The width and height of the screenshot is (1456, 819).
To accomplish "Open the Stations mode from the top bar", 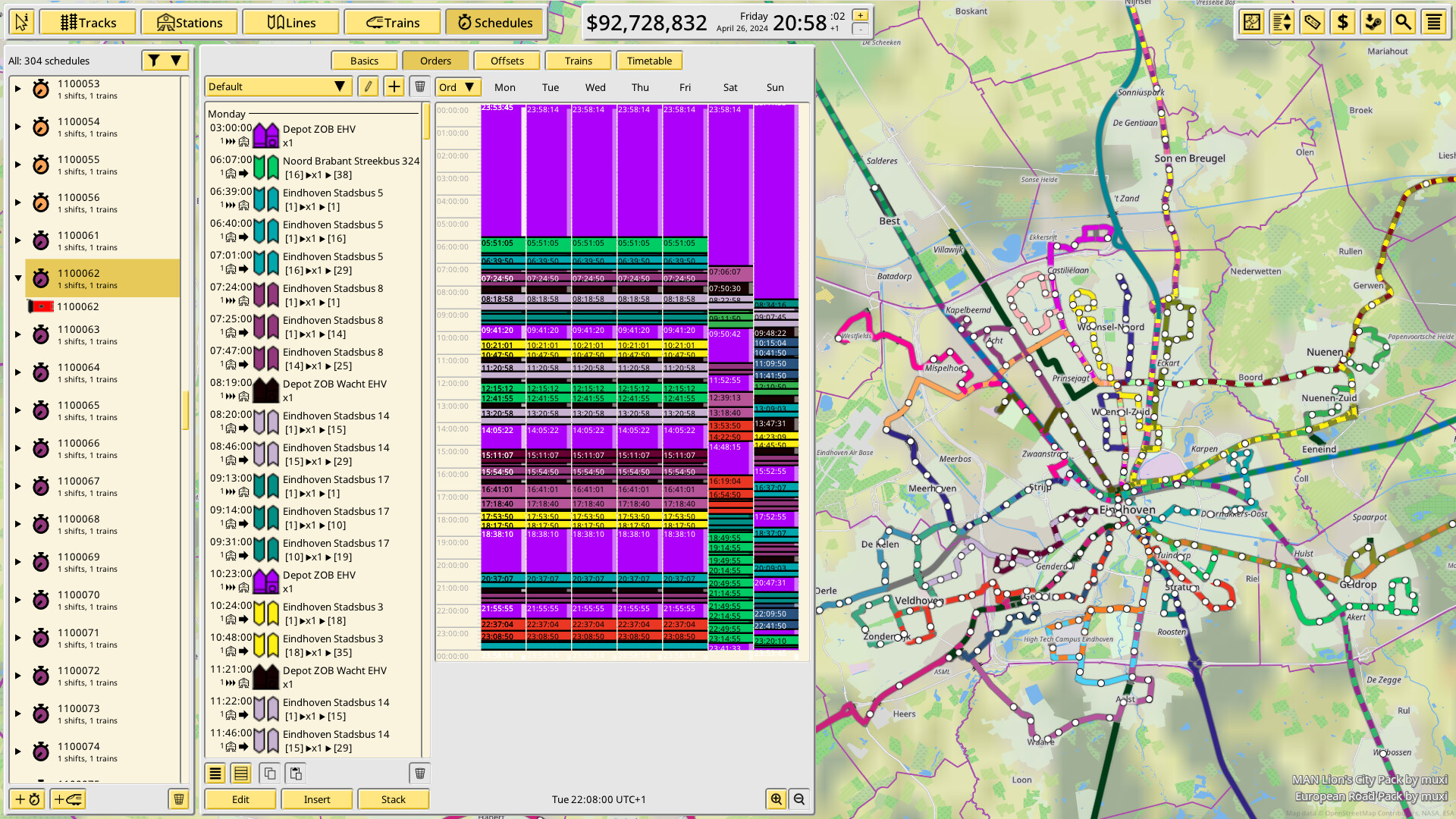I will pos(190,22).
